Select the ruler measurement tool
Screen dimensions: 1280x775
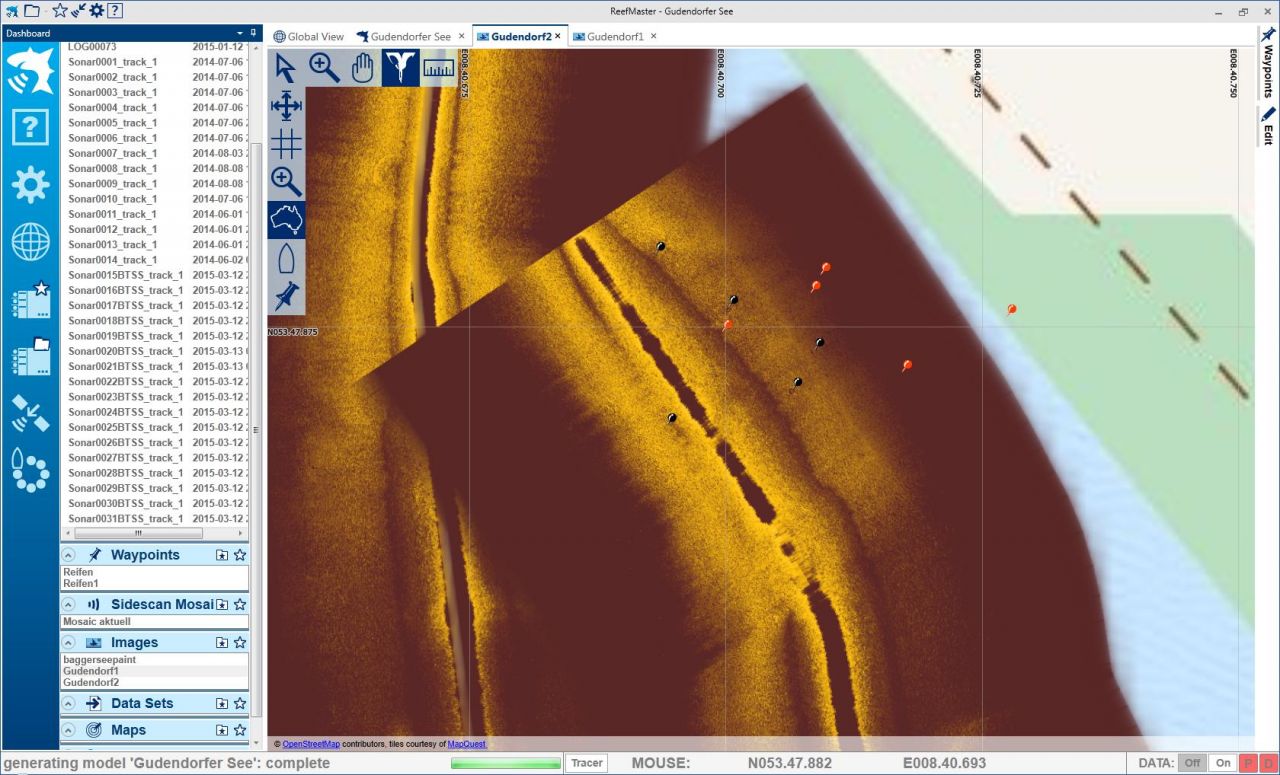click(x=438, y=68)
